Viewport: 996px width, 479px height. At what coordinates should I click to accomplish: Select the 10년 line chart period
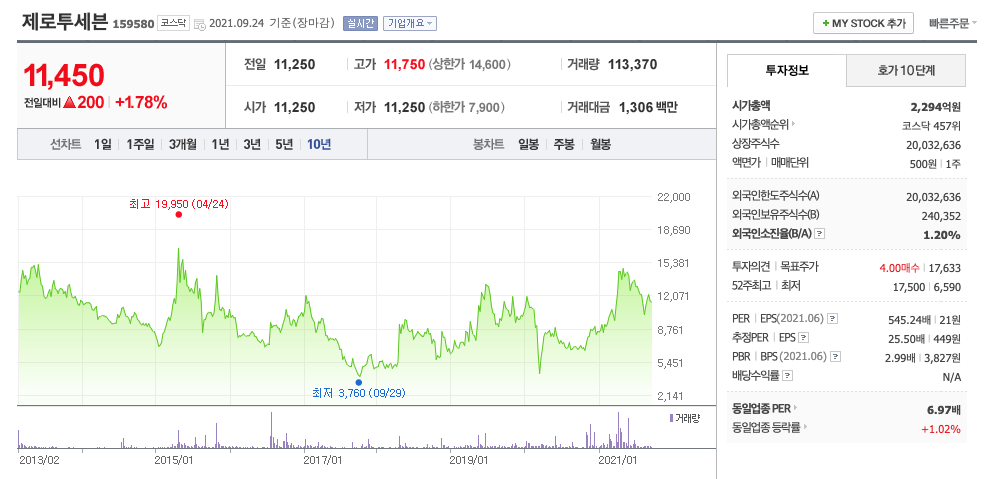pyautogui.click(x=319, y=145)
